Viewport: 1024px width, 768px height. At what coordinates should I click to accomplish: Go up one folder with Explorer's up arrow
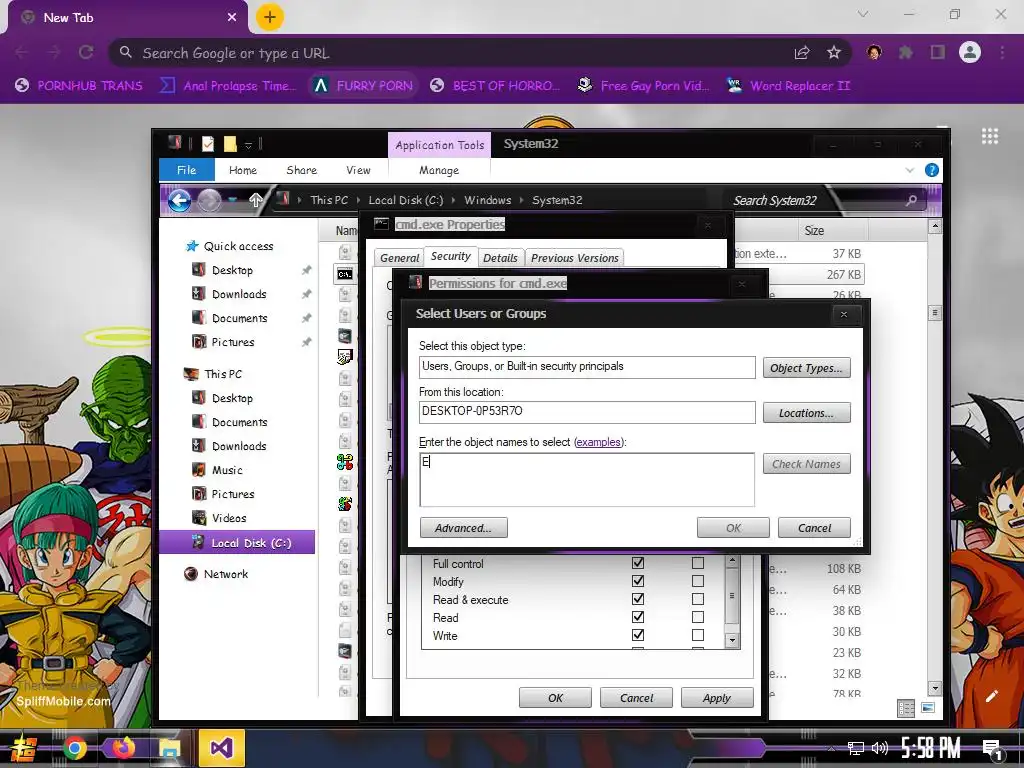tap(256, 200)
